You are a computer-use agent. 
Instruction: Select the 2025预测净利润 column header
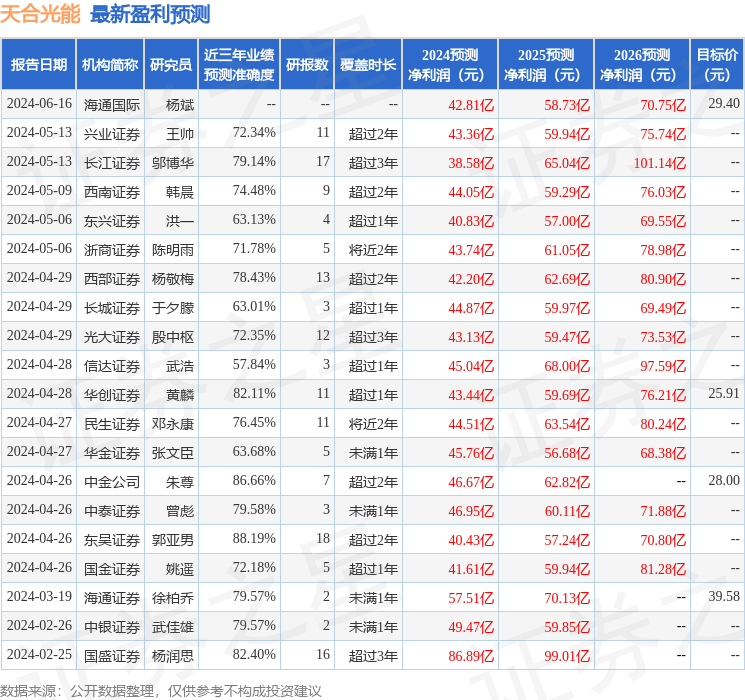tap(546, 64)
